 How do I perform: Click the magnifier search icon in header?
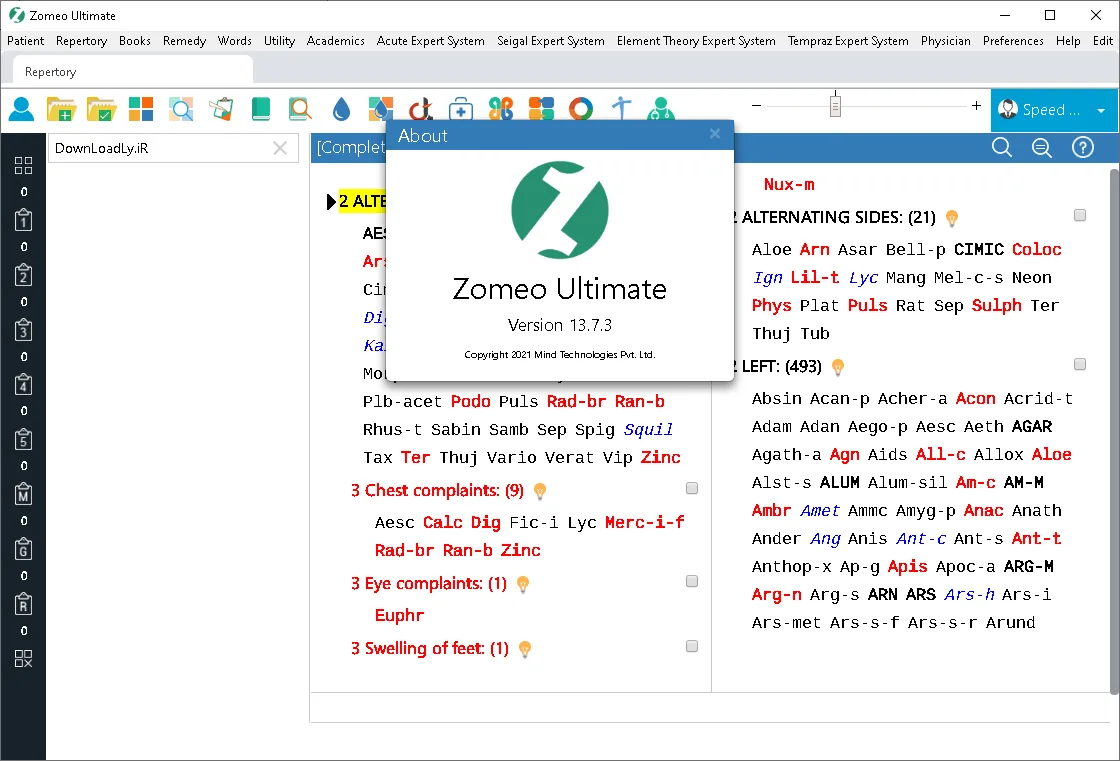[1001, 148]
